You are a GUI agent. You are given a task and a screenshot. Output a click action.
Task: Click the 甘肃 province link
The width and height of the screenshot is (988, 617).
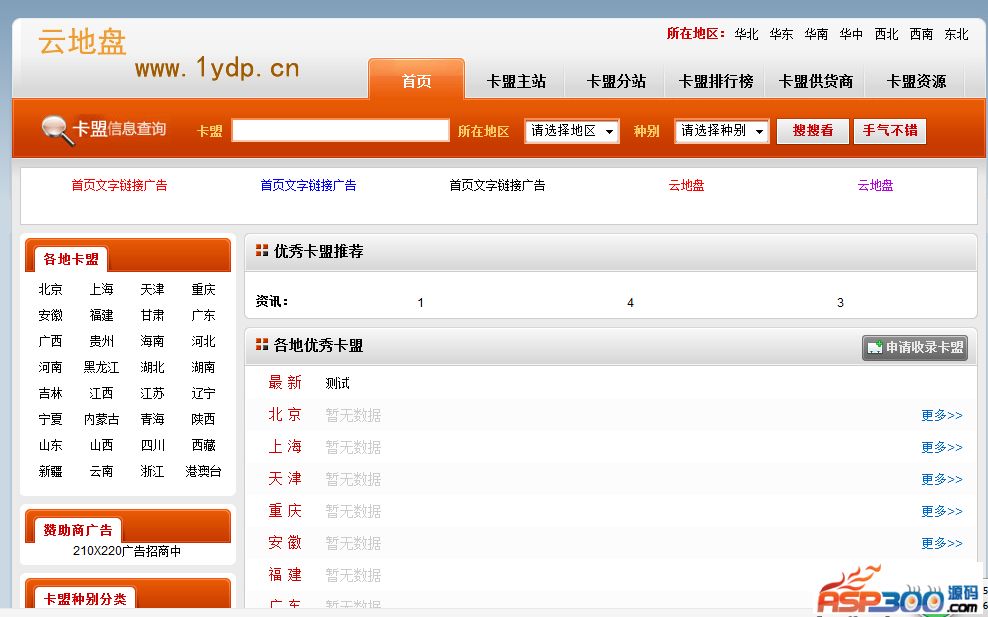pos(152,314)
